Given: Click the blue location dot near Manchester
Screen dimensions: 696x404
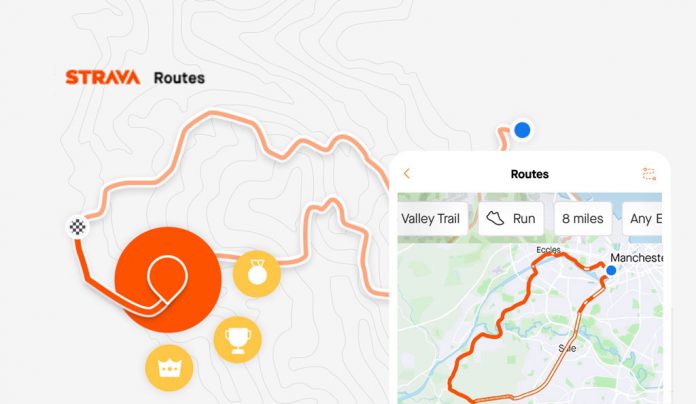Looking at the screenshot, I should coord(611,270).
